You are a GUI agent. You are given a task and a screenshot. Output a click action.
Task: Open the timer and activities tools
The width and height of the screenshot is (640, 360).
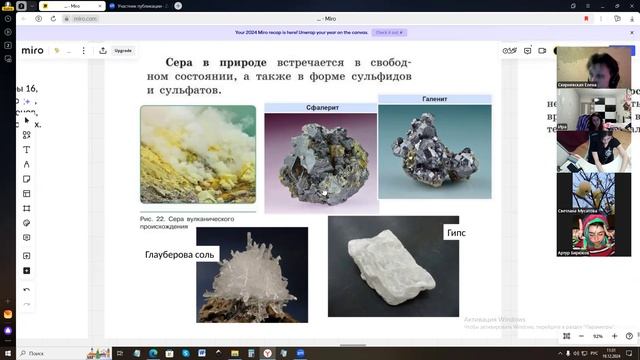click(509, 51)
